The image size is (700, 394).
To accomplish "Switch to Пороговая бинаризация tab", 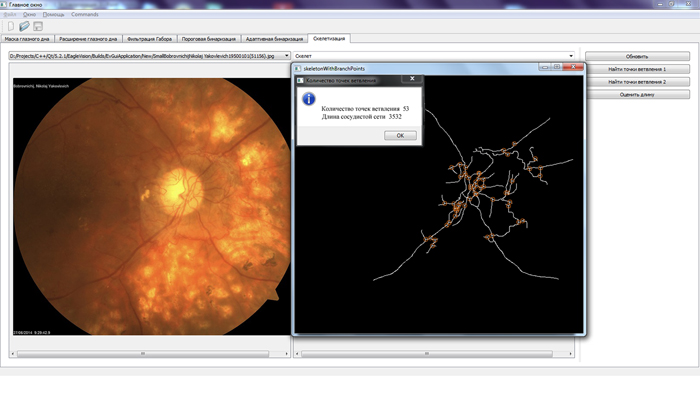I will 208,39.
